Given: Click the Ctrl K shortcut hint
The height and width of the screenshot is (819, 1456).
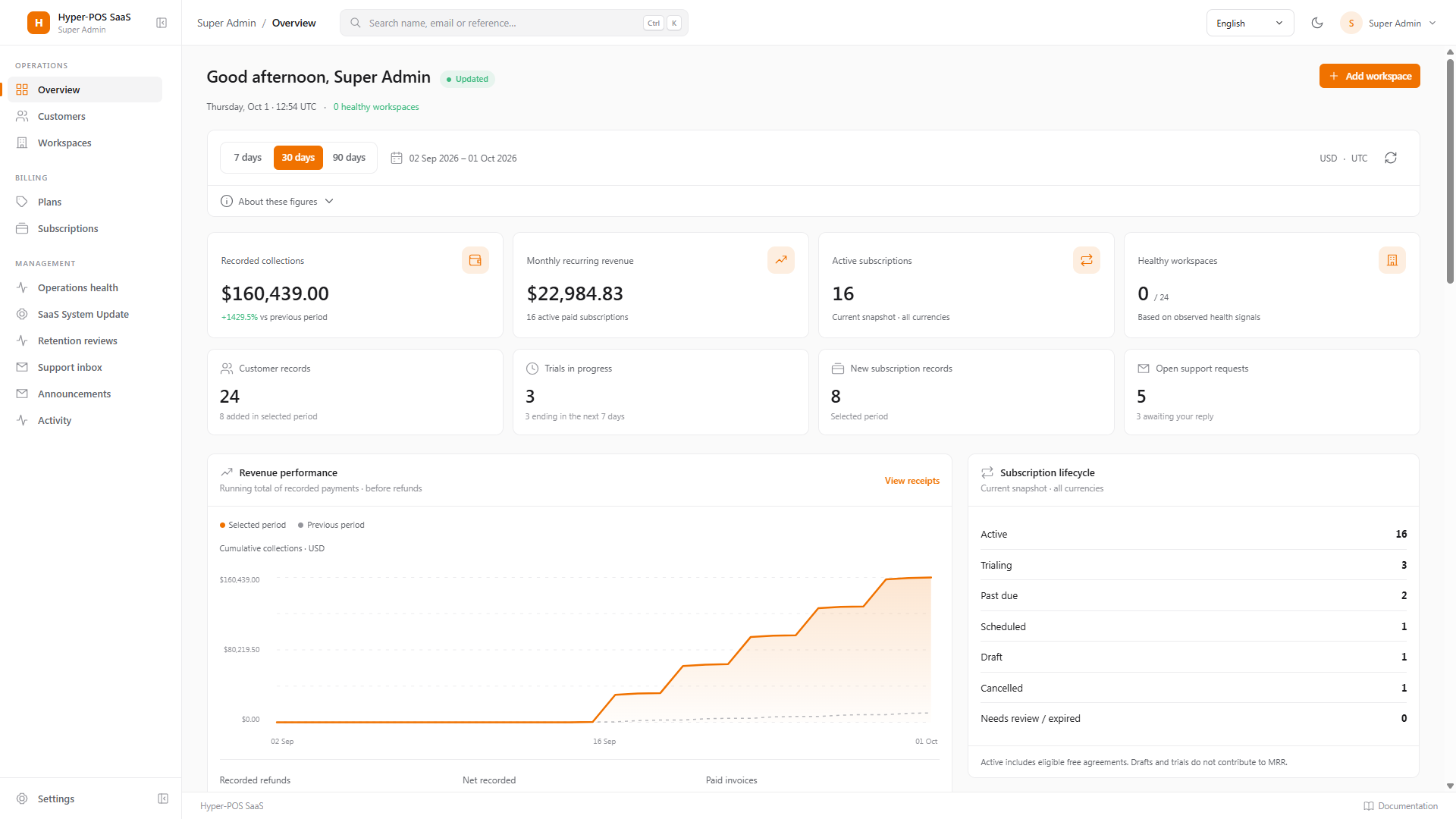Looking at the screenshot, I should (662, 23).
